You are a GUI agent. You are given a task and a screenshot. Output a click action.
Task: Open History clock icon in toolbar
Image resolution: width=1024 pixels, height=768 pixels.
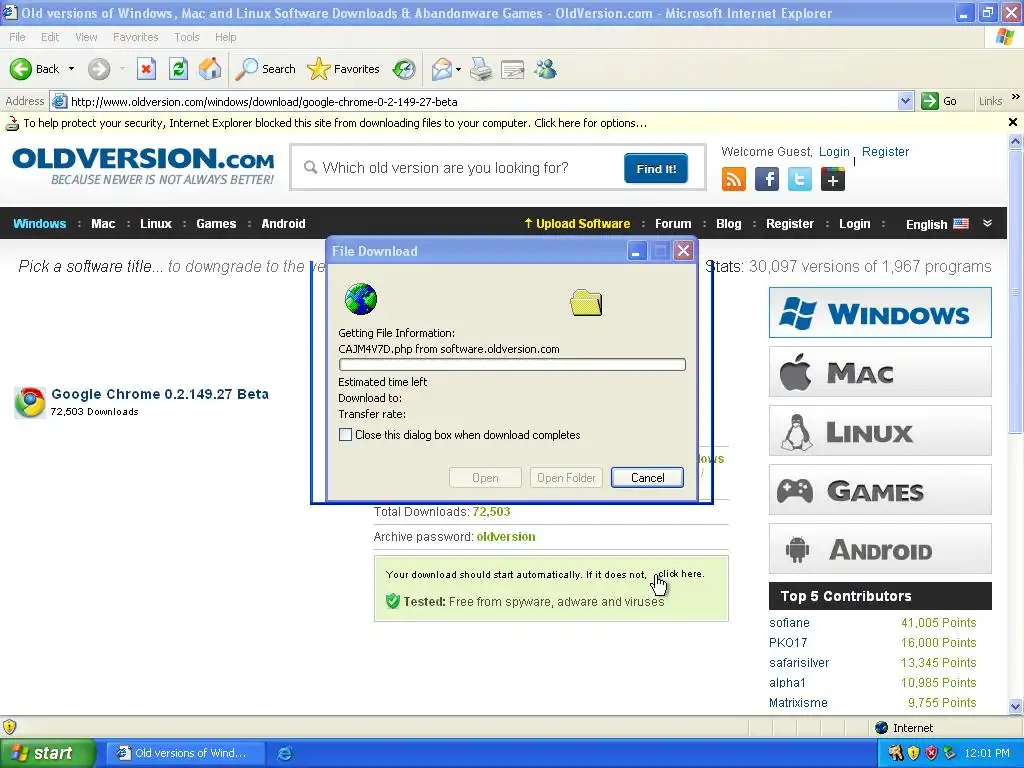coord(404,69)
